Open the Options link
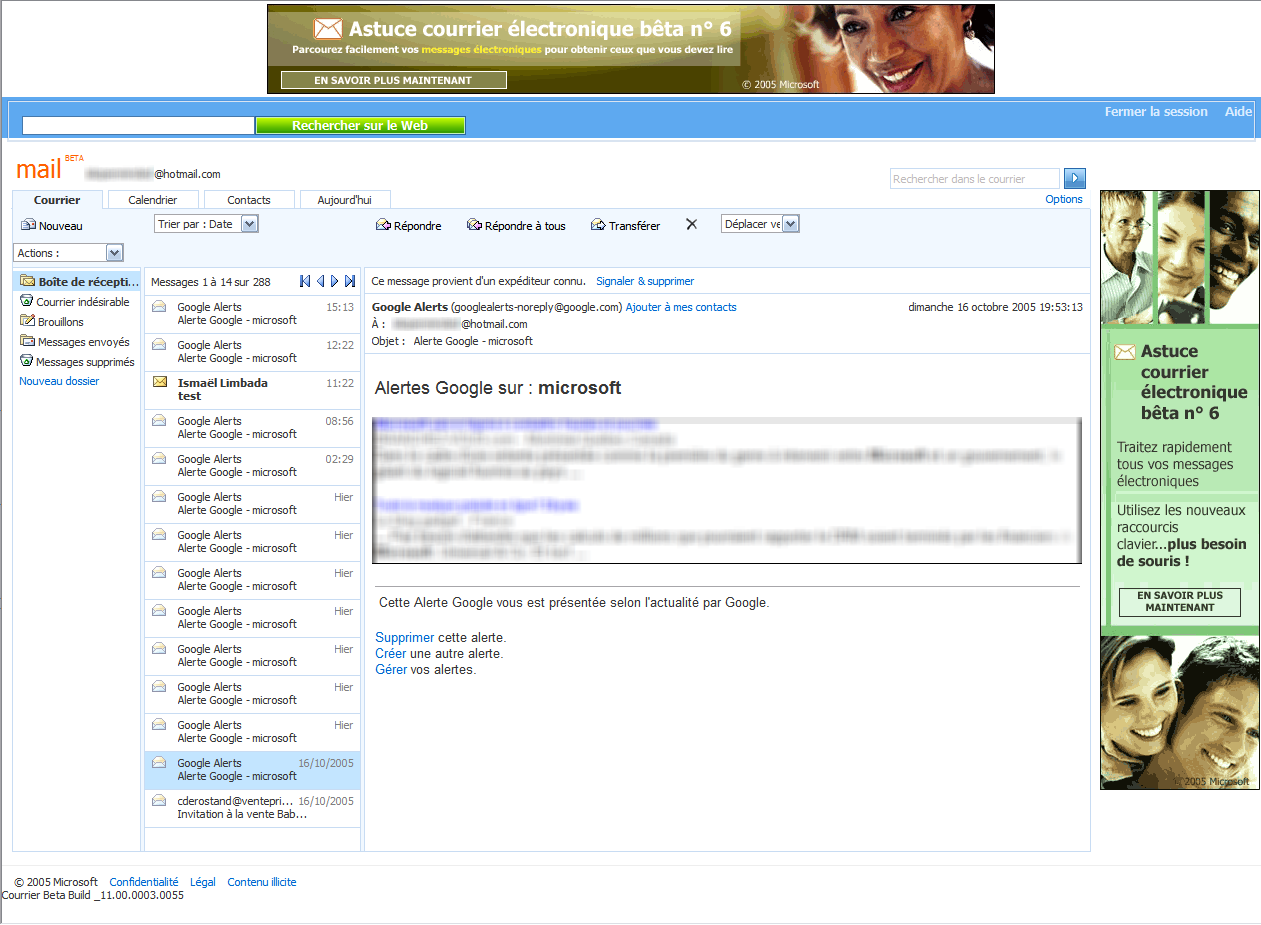The width and height of the screenshot is (1261, 925). (1064, 199)
